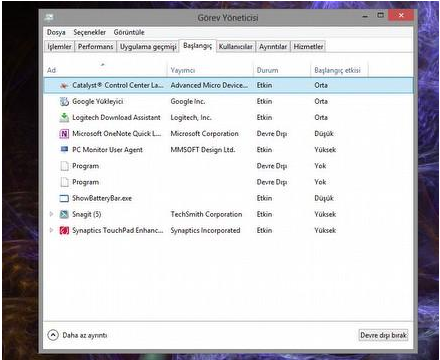Select the Başlangıç tab
The image size is (440, 360).
(x=197, y=46)
